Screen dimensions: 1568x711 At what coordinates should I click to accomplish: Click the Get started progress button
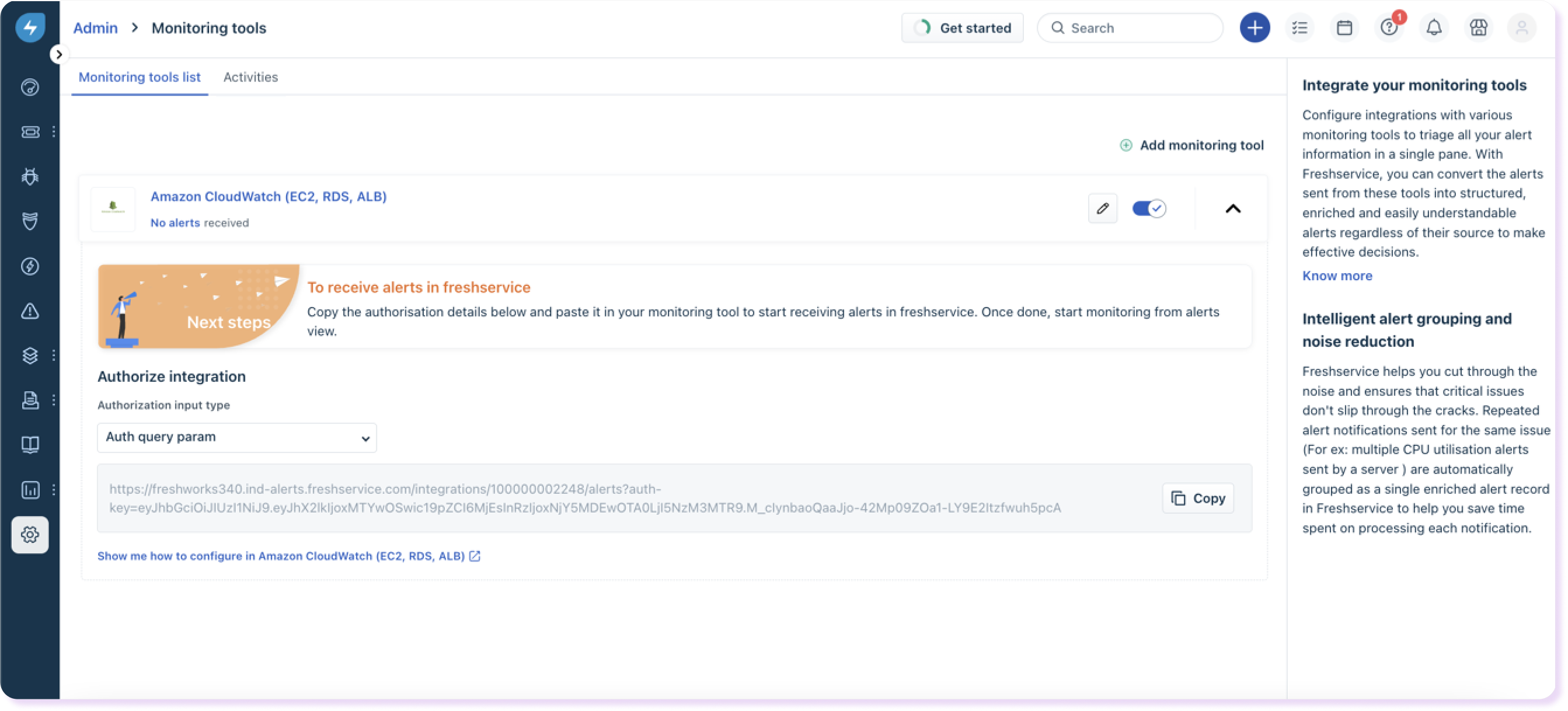963,28
